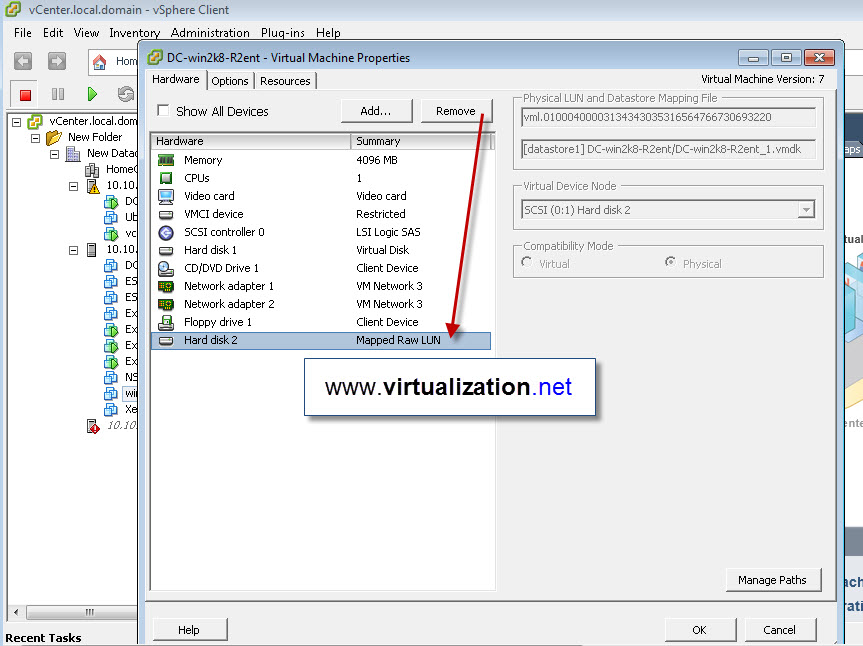Click the LSI Logic SAS summary text
863x646 pixels.
pyautogui.click(x=388, y=232)
